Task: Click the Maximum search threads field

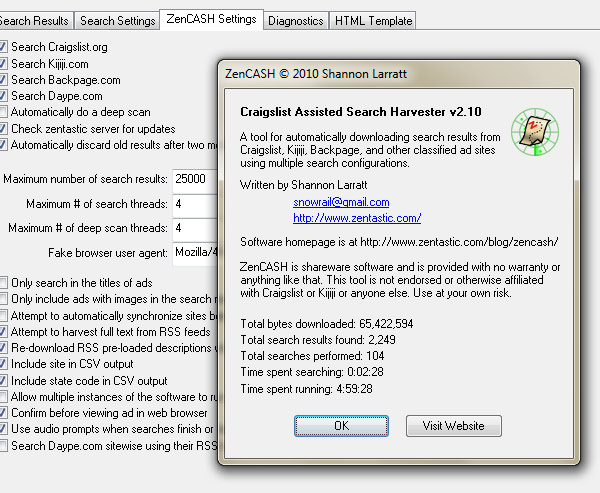Action: [x=195, y=204]
